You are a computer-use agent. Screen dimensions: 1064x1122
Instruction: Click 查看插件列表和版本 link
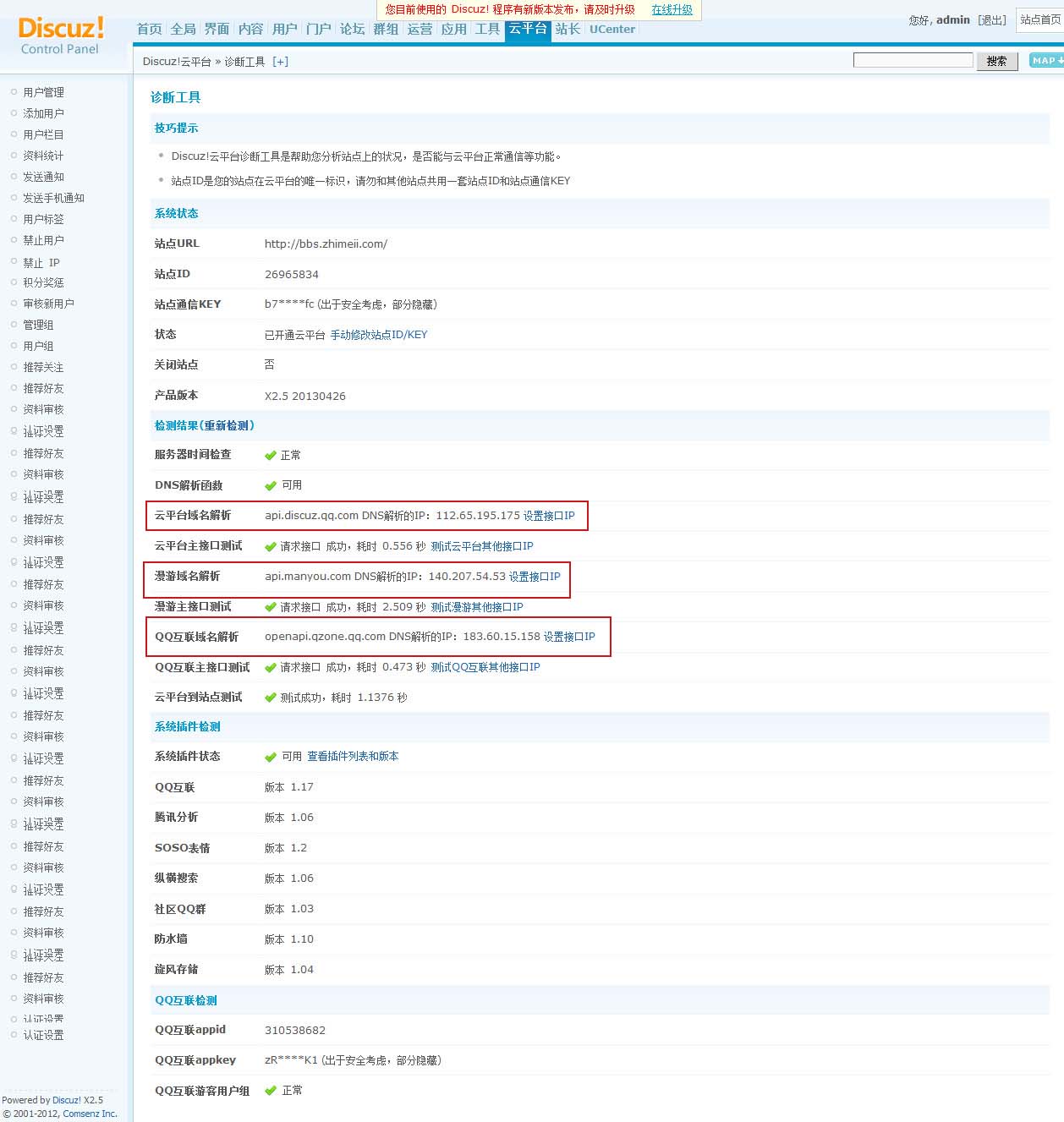pyautogui.click(x=353, y=757)
